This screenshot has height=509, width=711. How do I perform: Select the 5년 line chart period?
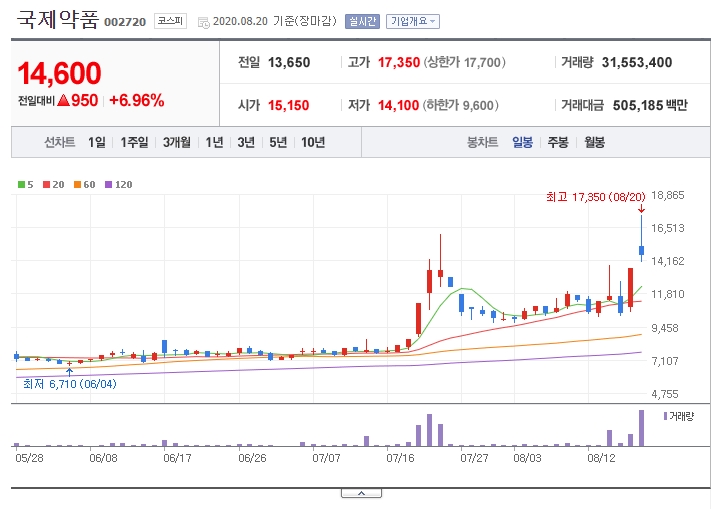pos(278,142)
